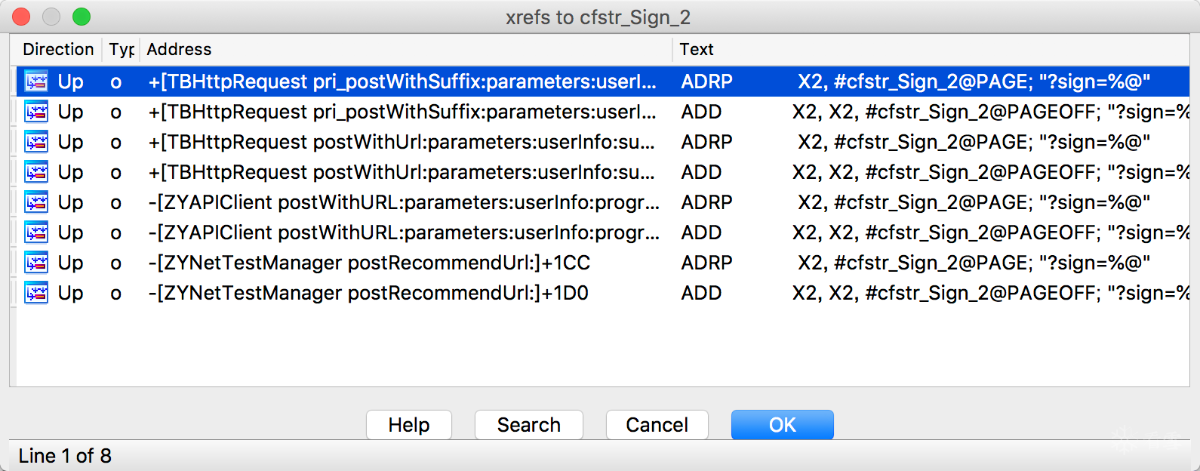The width and height of the screenshot is (1200, 471).
Task: Click the Search button
Action: pos(529,425)
